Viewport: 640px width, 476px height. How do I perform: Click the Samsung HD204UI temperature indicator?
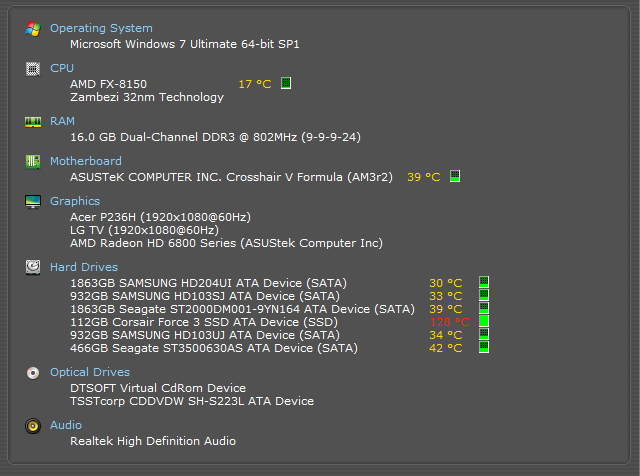484,283
